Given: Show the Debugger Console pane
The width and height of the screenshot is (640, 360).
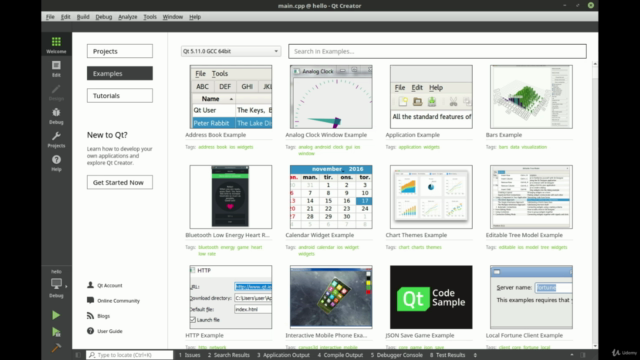Looking at the screenshot, I should tap(396, 355).
